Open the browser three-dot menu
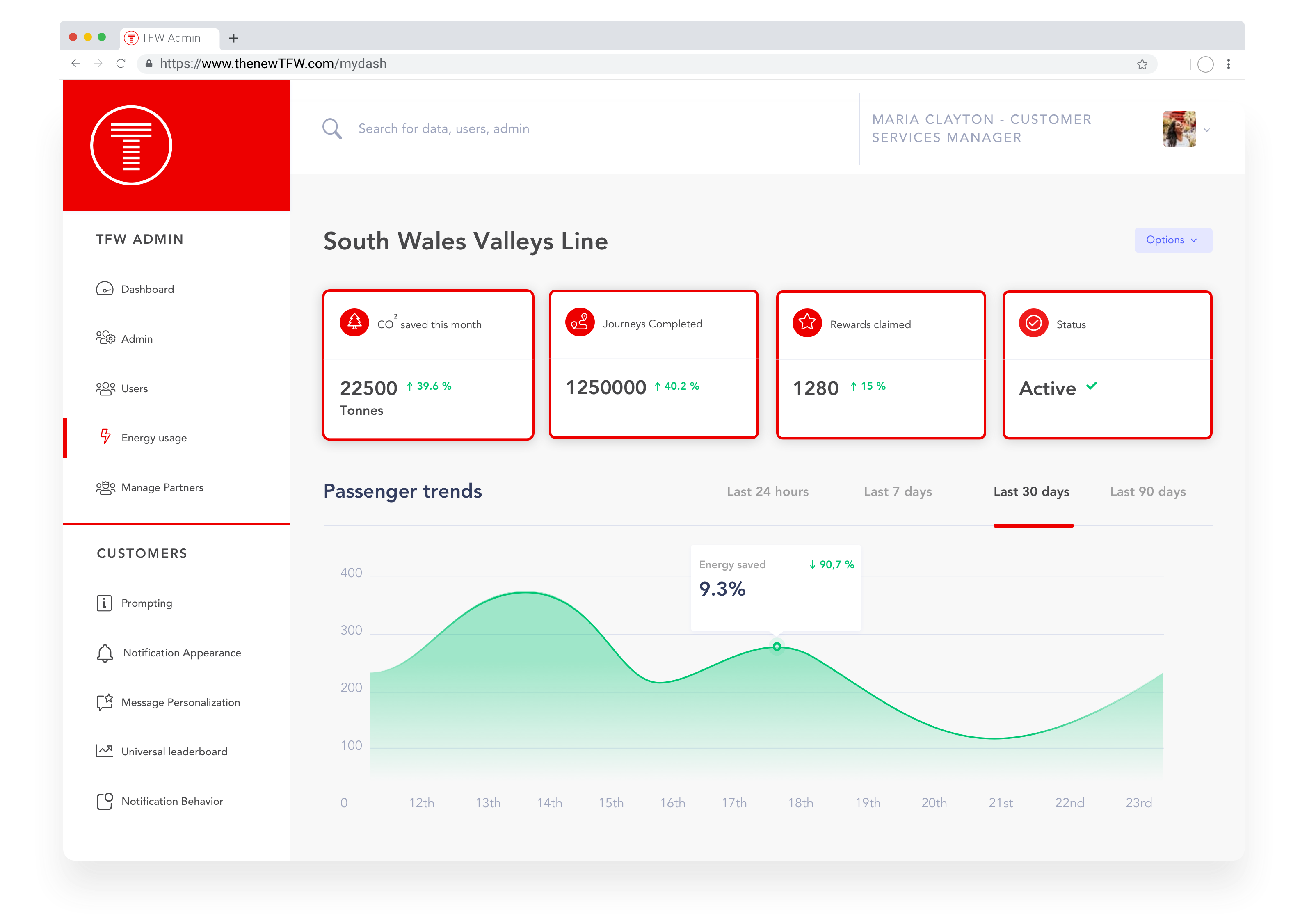This screenshot has height=923, width=1316. click(x=1228, y=64)
